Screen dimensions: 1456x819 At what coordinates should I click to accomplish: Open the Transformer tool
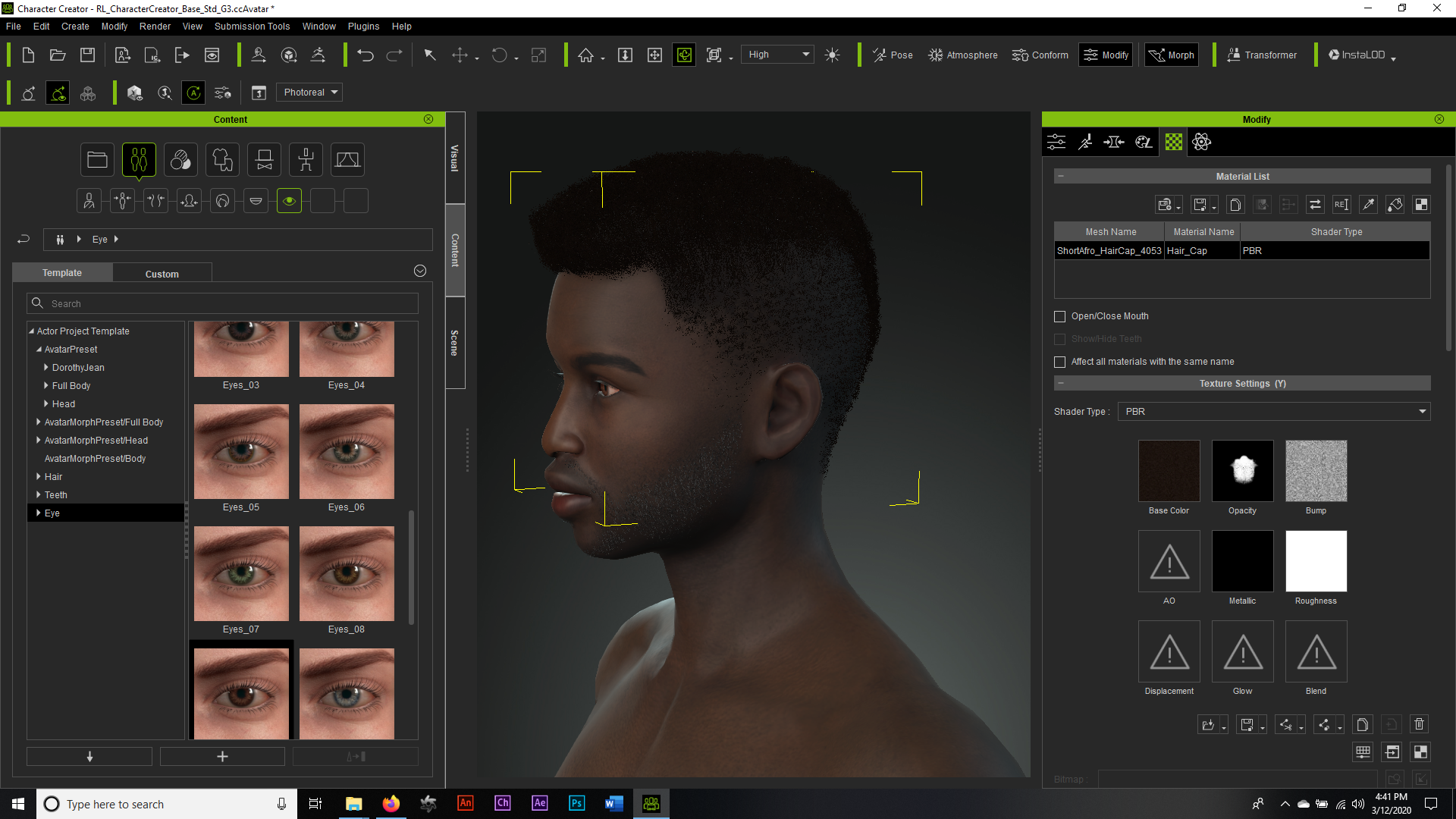pyautogui.click(x=1262, y=55)
